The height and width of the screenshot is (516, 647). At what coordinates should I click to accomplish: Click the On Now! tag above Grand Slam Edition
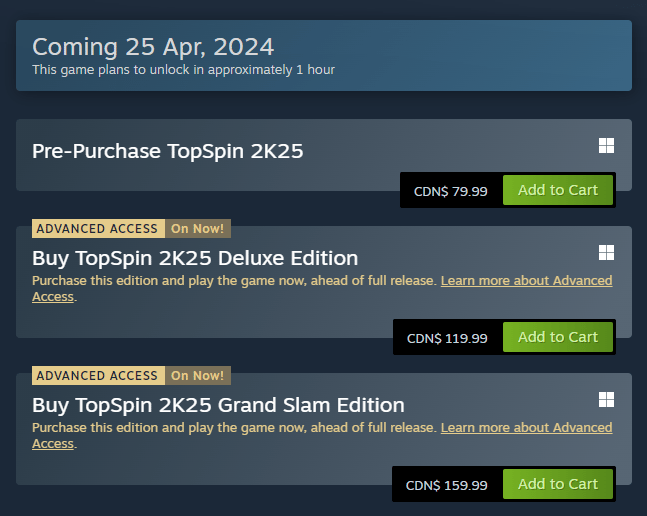click(197, 375)
